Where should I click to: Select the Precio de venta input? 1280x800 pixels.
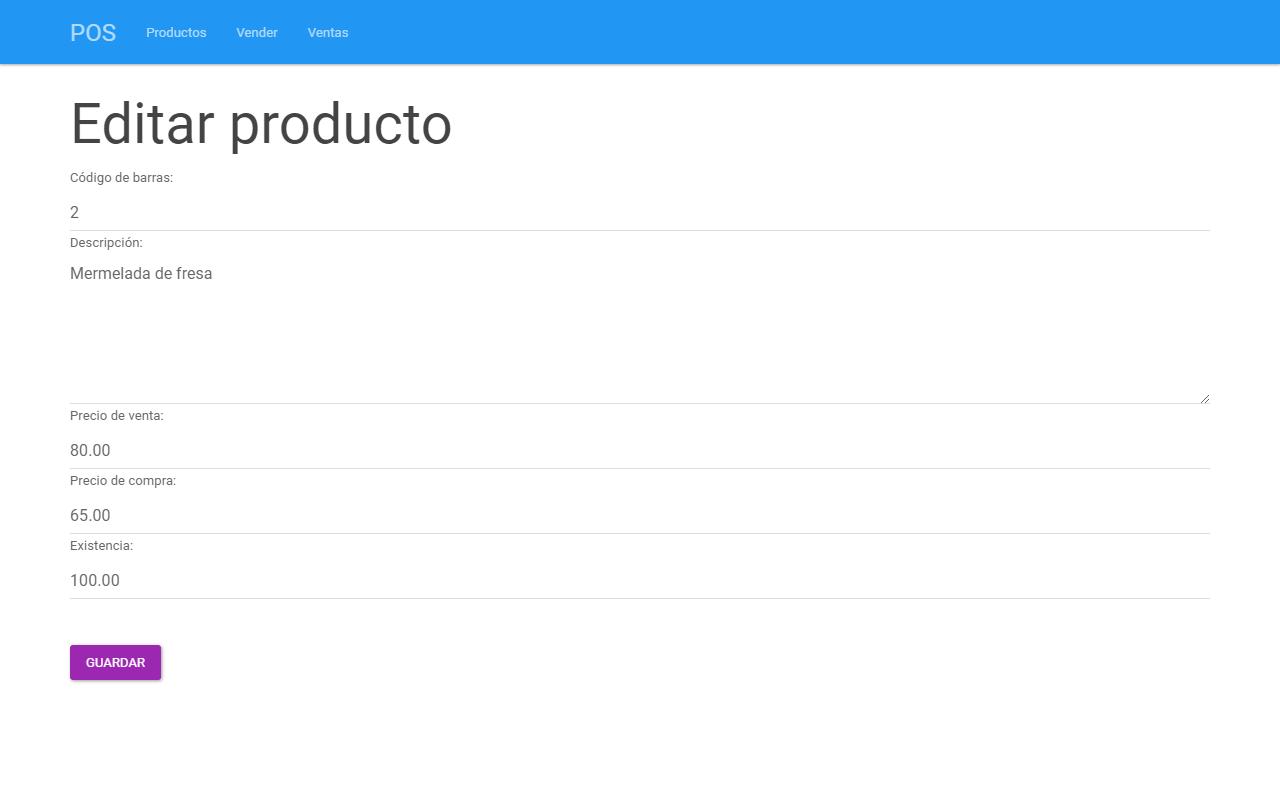click(x=640, y=450)
